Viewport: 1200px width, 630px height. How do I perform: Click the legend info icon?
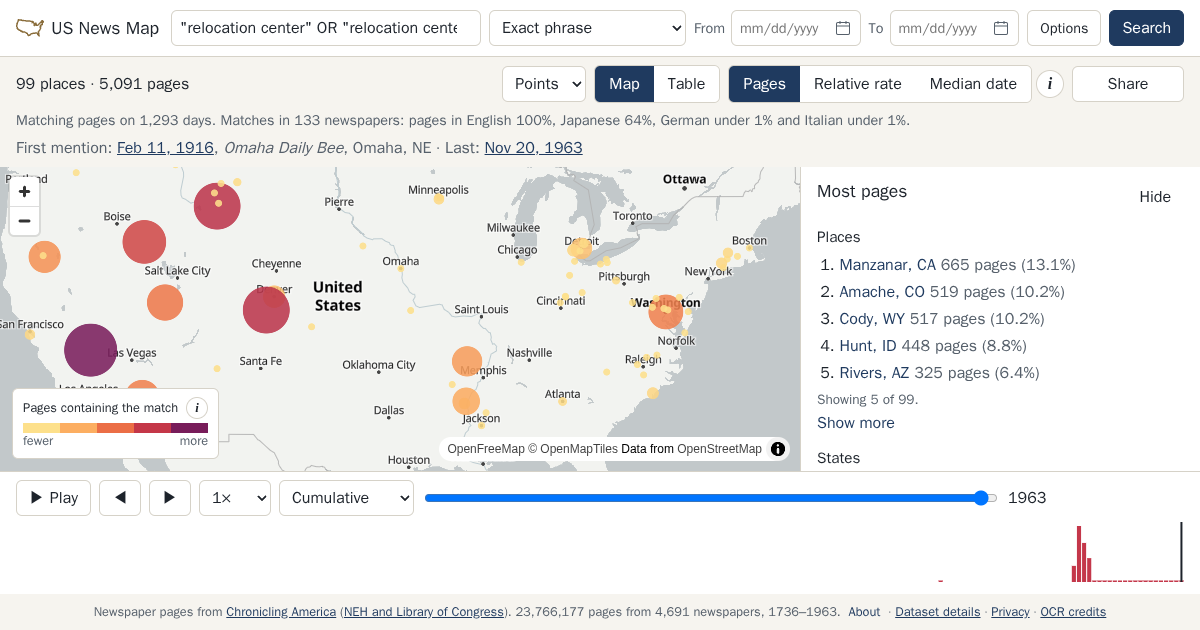(197, 408)
